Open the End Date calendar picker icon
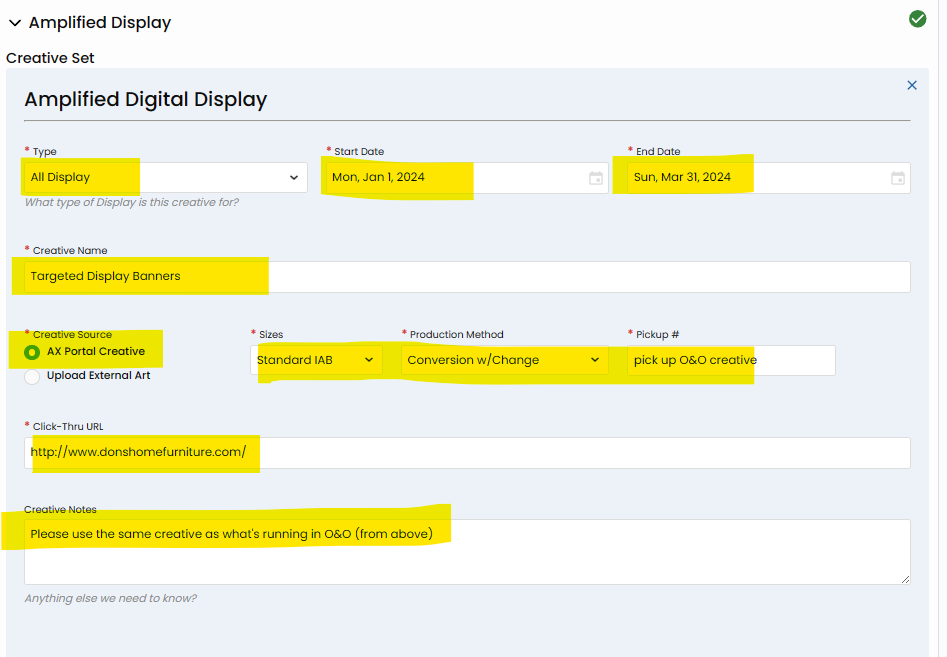The width and height of the screenshot is (947, 657). pyautogui.click(x=898, y=178)
